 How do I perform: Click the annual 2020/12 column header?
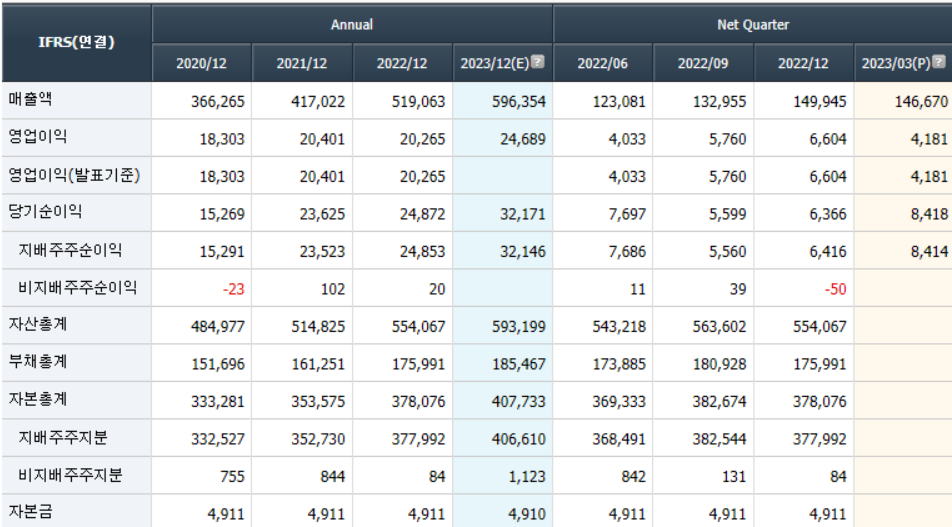(x=202, y=63)
